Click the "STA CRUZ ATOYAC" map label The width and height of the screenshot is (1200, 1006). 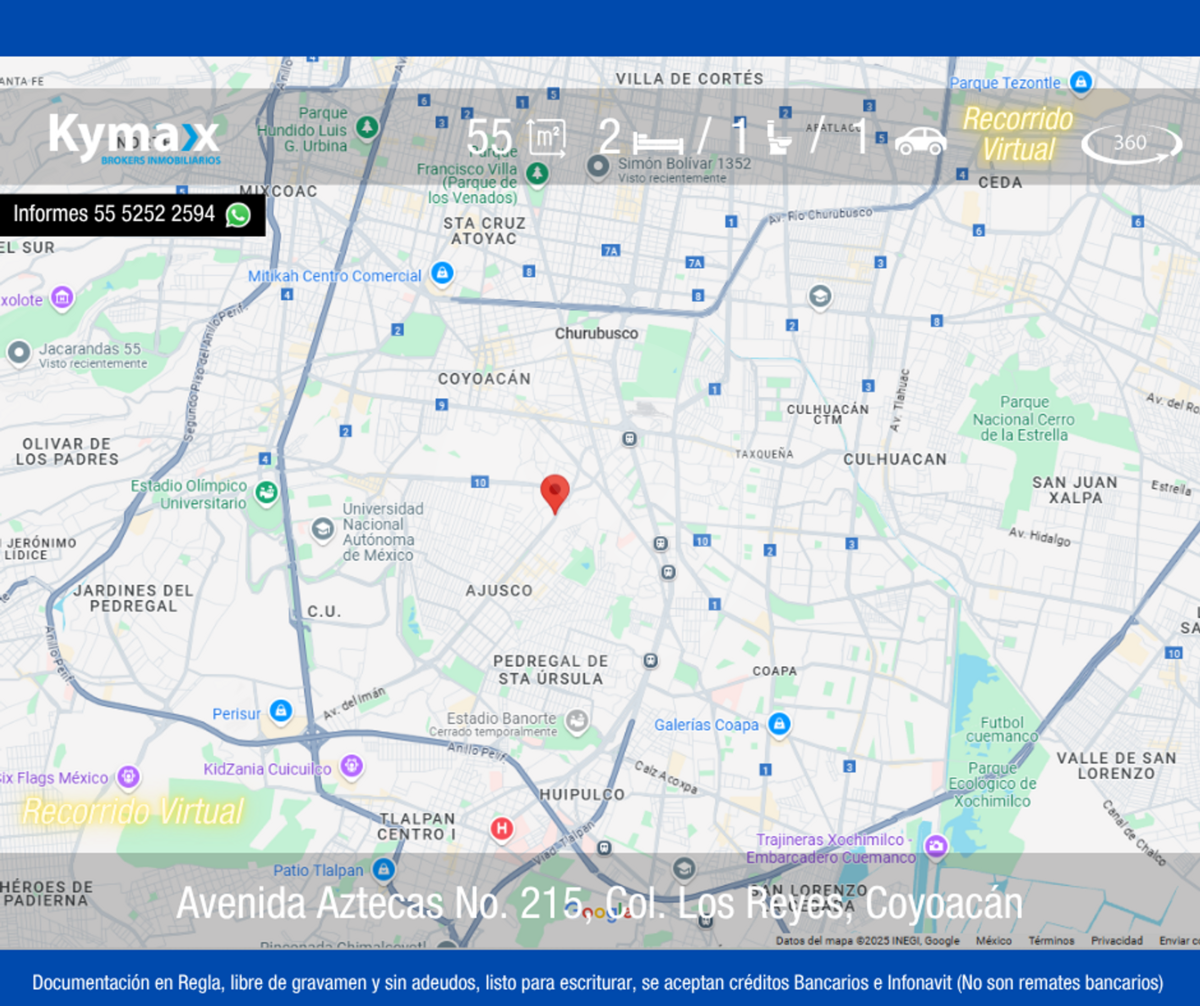[x=482, y=230]
